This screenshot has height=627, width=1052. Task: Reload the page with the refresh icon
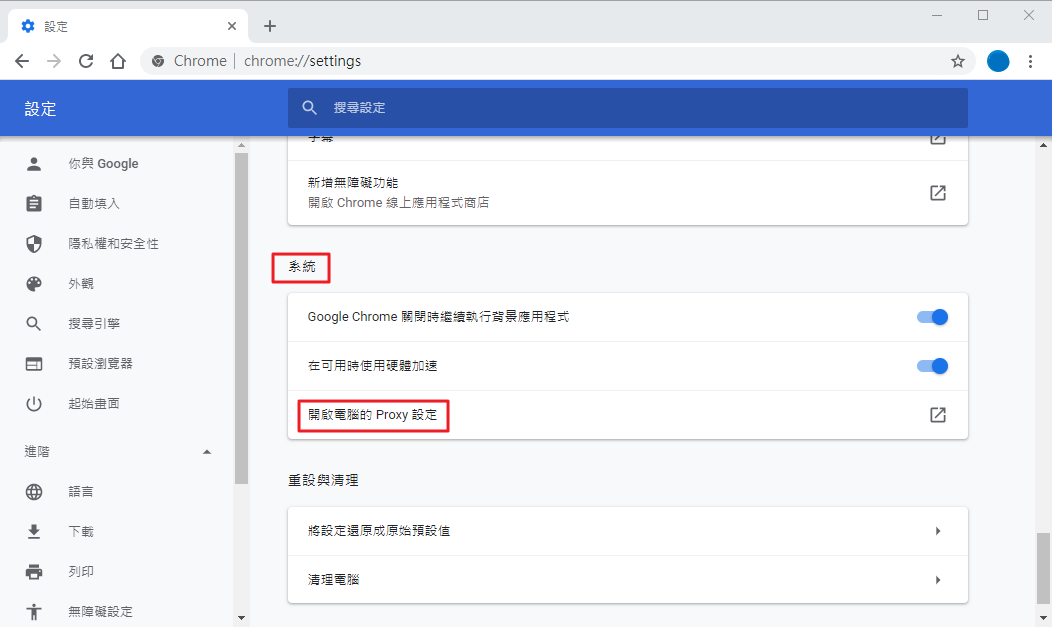(86, 61)
